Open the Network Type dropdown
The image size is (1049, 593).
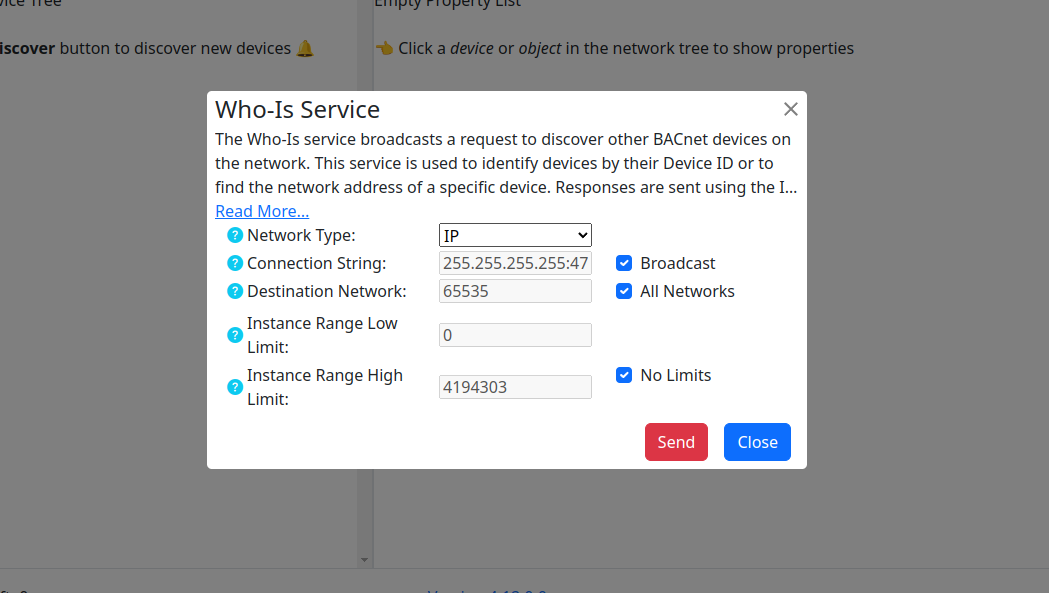515,236
